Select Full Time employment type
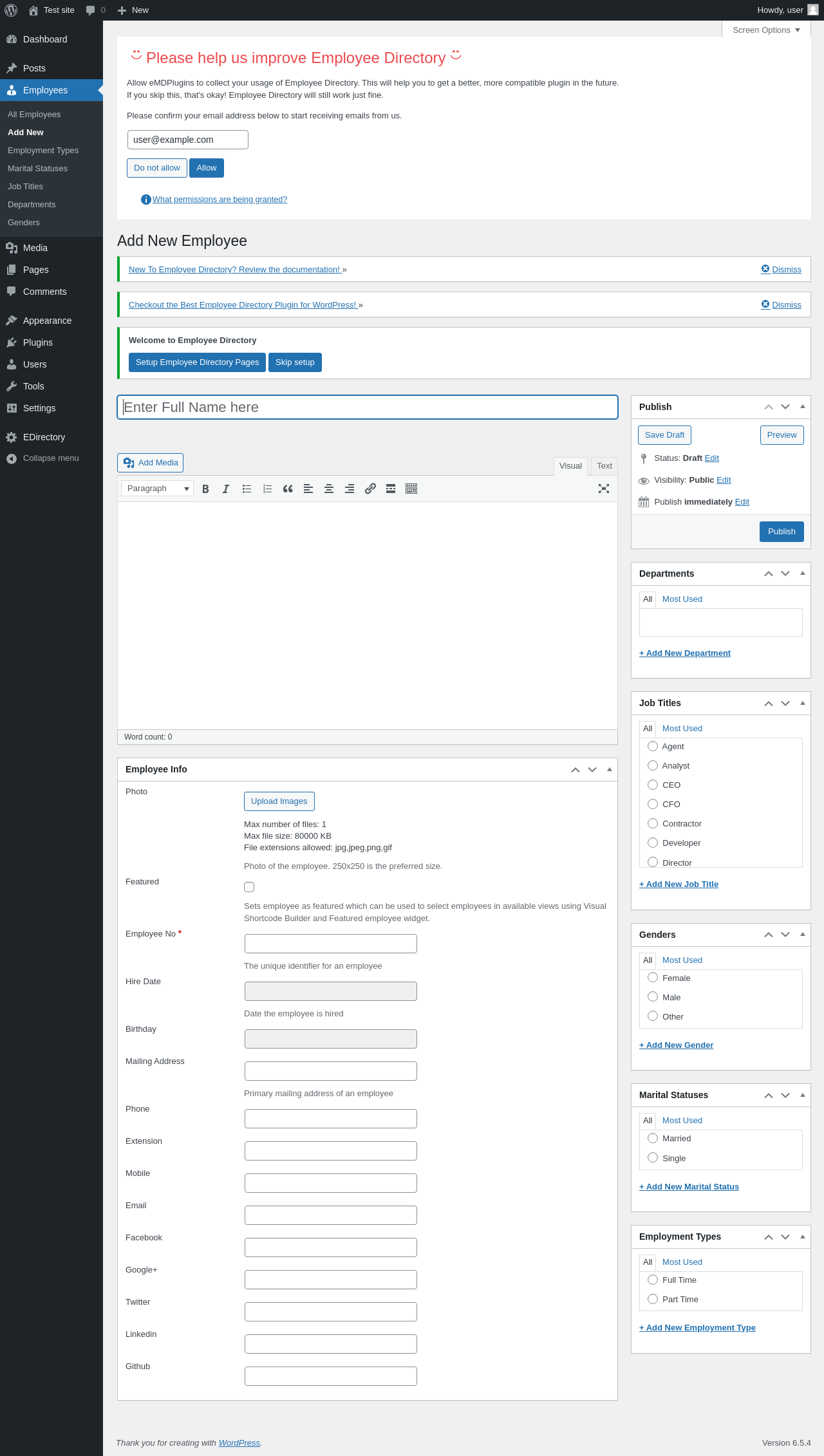The image size is (824, 1456). tap(653, 1280)
